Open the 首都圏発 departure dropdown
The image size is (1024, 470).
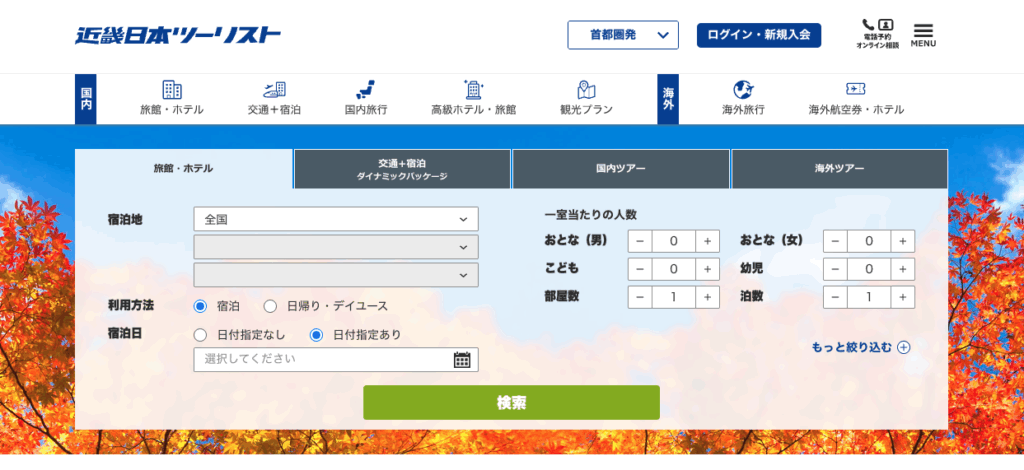[623, 35]
